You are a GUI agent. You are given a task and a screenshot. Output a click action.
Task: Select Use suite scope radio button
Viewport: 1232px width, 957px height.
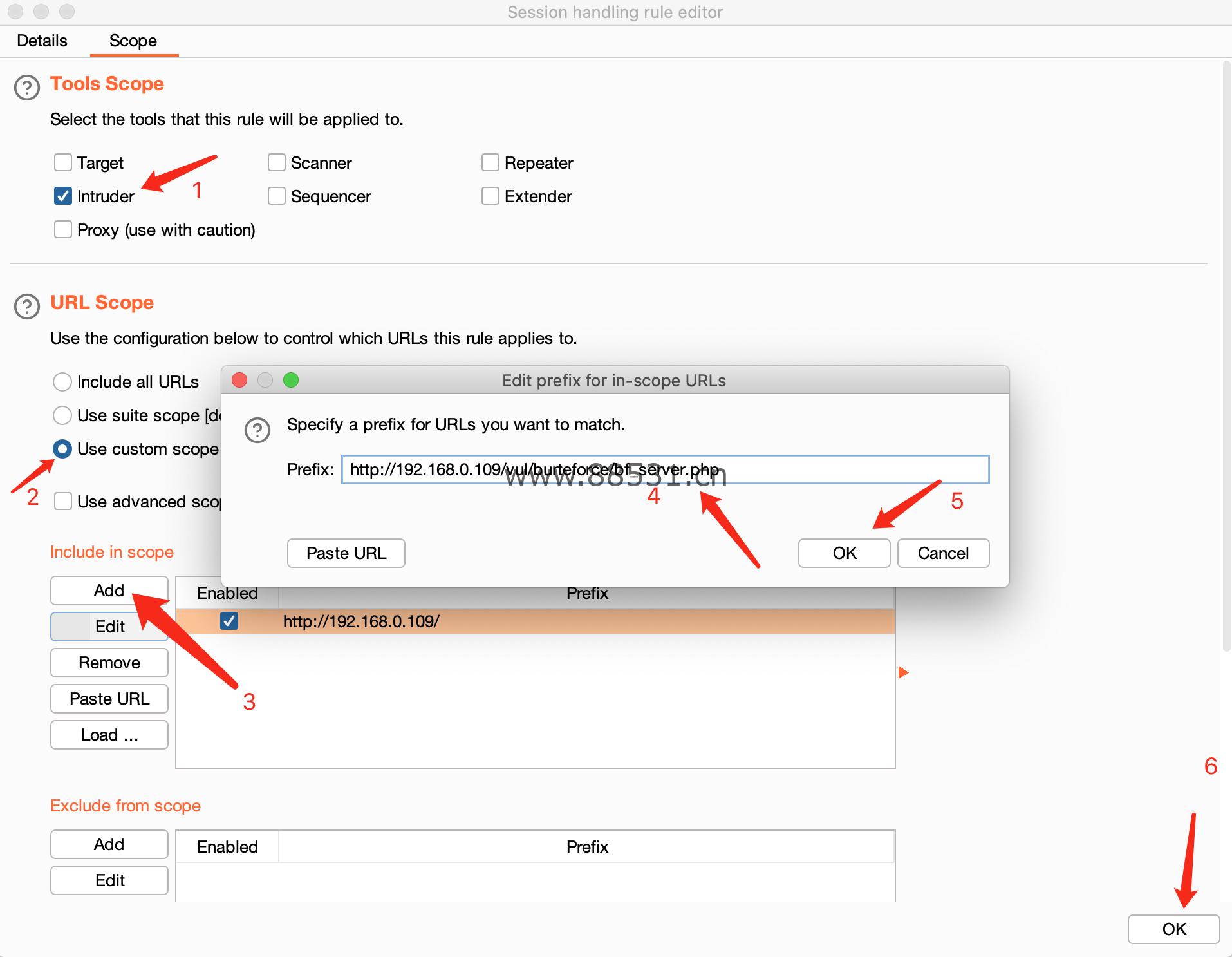62,415
